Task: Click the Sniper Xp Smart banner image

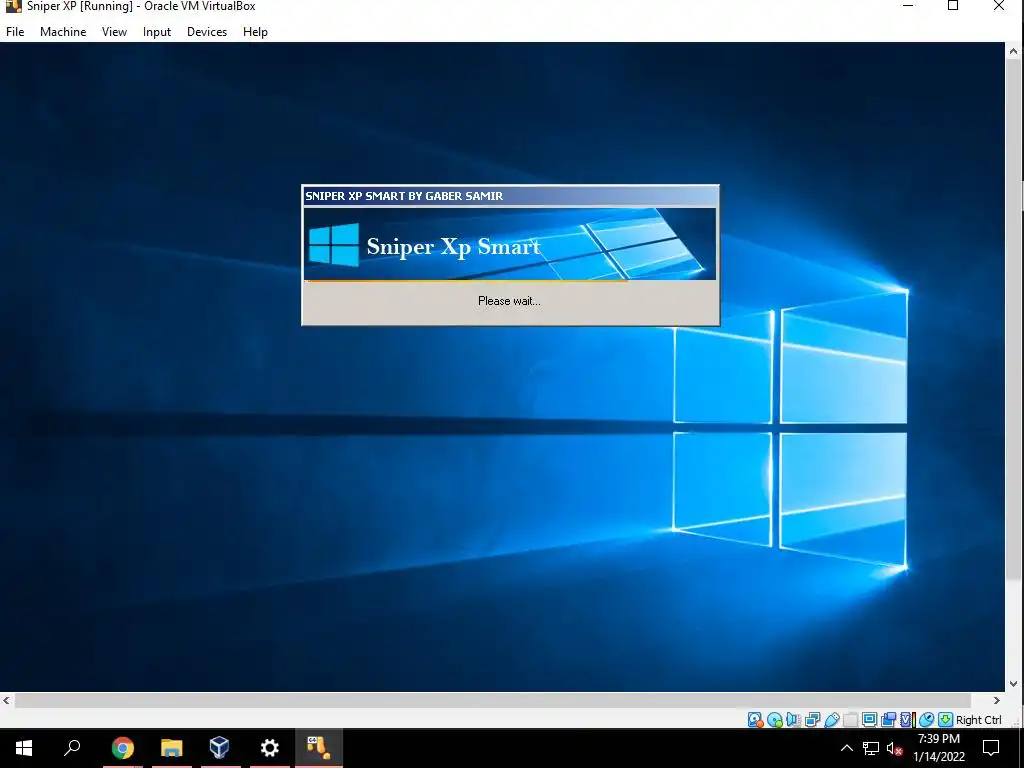Action: point(510,244)
